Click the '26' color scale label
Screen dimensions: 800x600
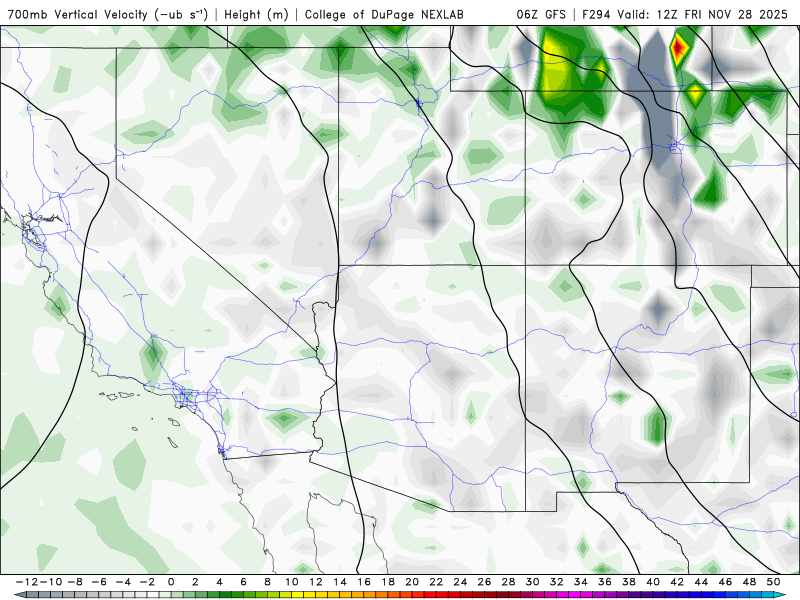point(484,582)
